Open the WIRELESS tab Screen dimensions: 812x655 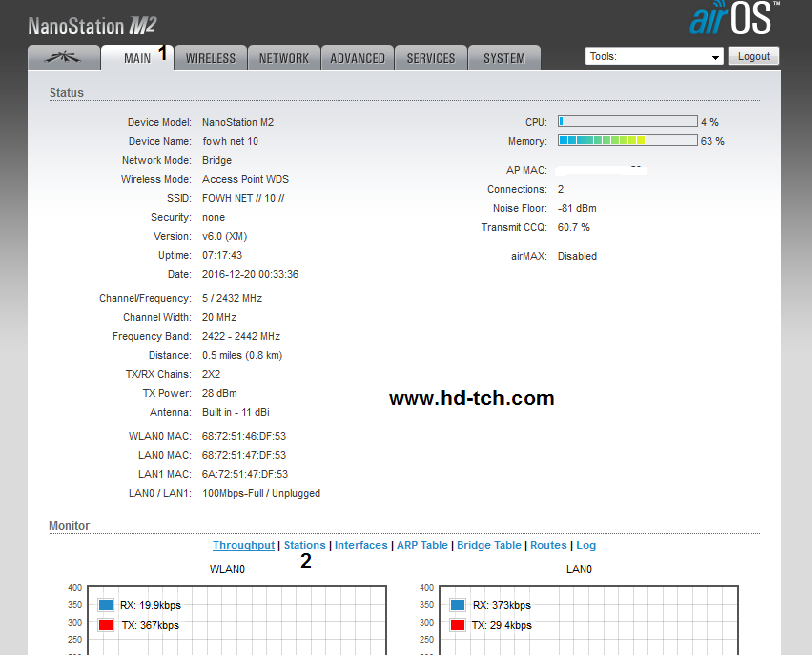[x=211, y=58]
